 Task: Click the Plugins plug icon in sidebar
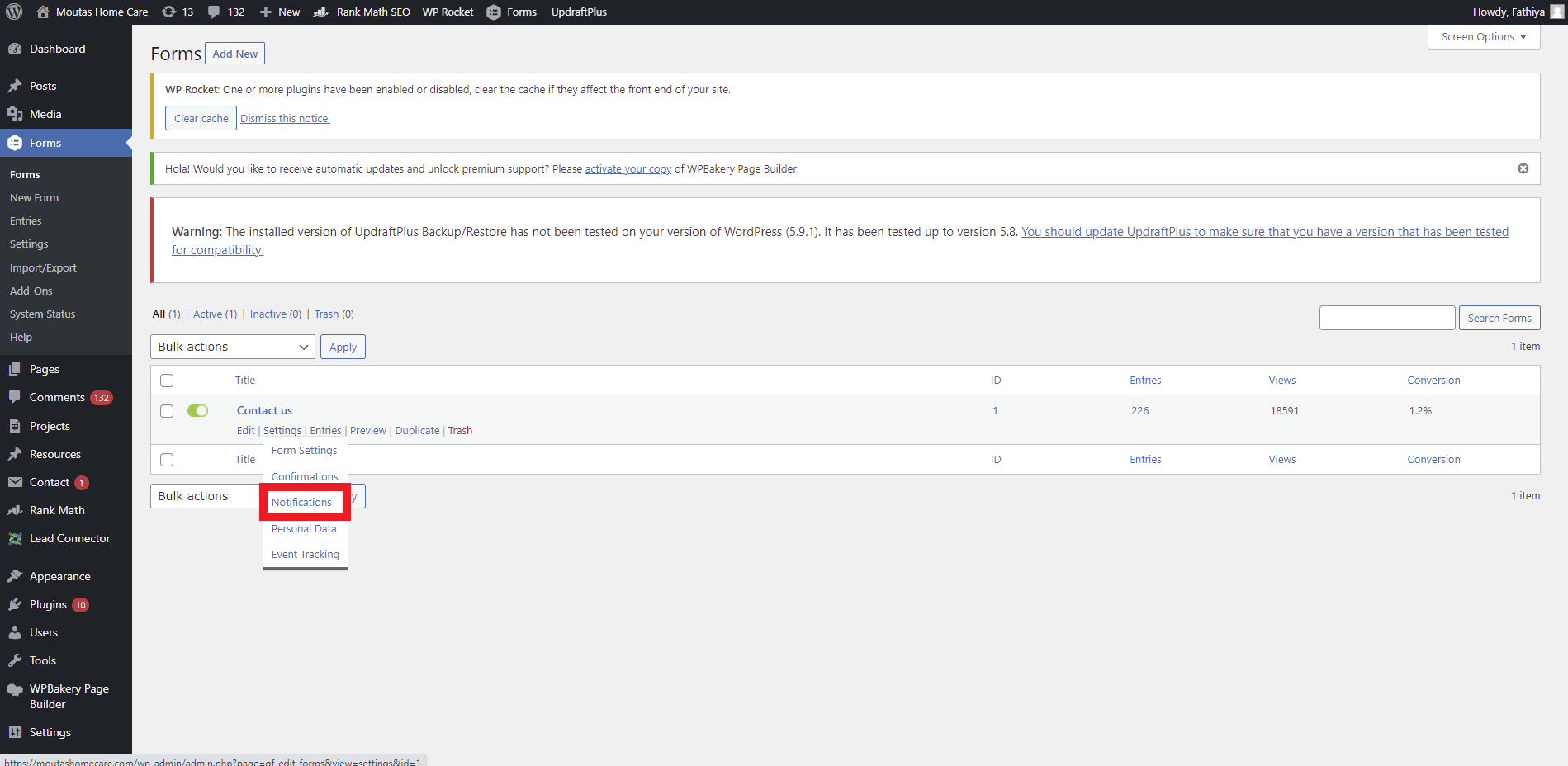click(15, 604)
